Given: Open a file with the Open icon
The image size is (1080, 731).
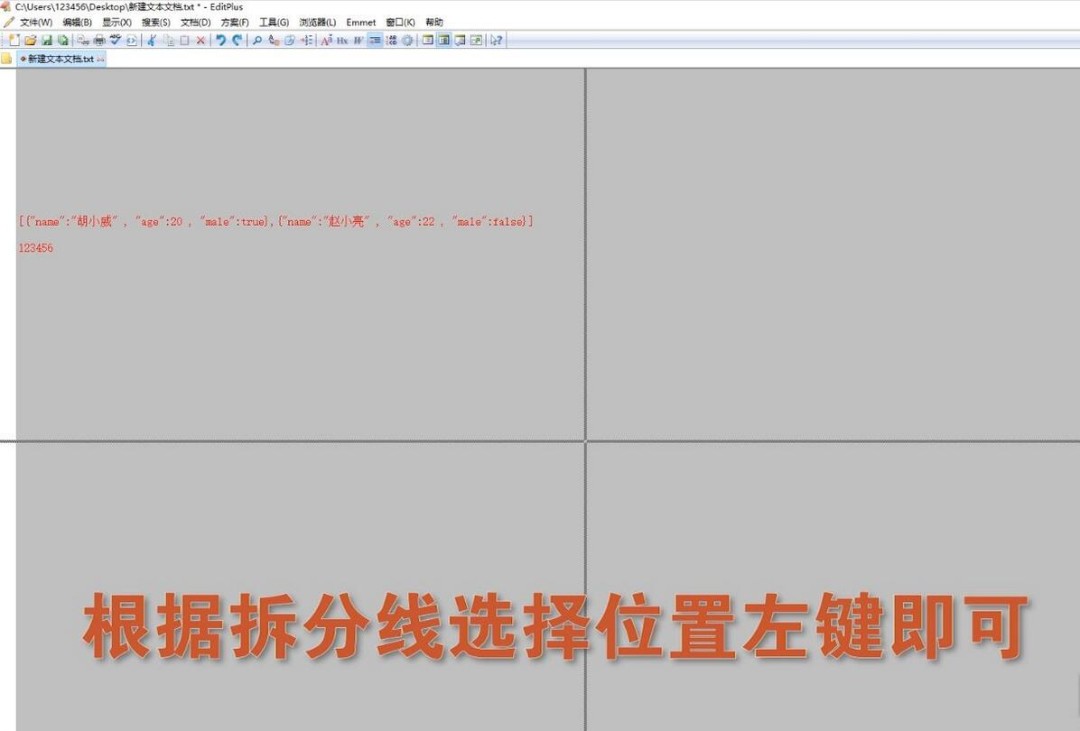Looking at the screenshot, I should pos(31,40).
